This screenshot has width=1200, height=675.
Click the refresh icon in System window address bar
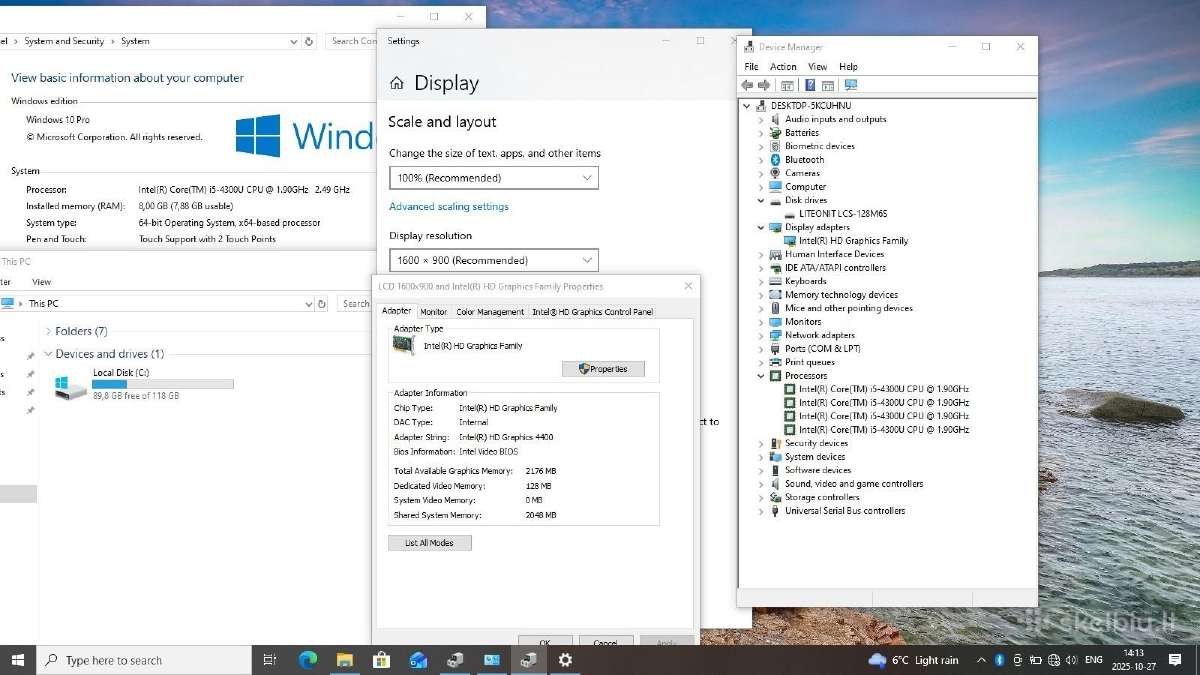pyautogui.click(x=309, y=41)
